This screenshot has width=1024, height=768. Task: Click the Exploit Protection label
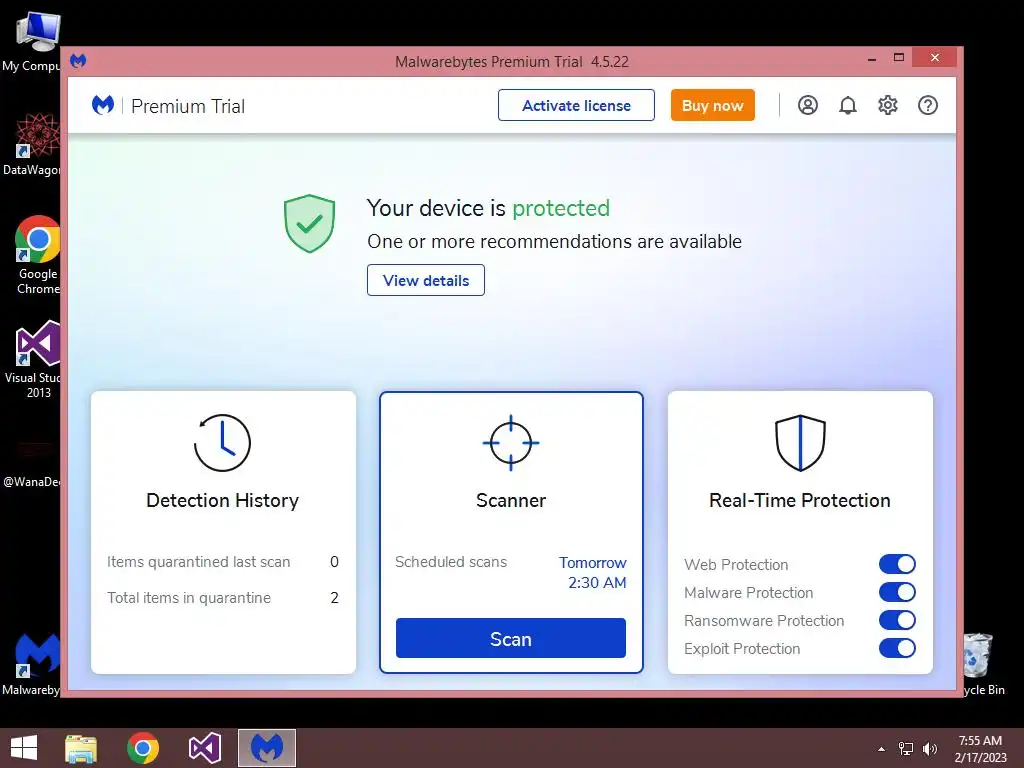point(742,648)
